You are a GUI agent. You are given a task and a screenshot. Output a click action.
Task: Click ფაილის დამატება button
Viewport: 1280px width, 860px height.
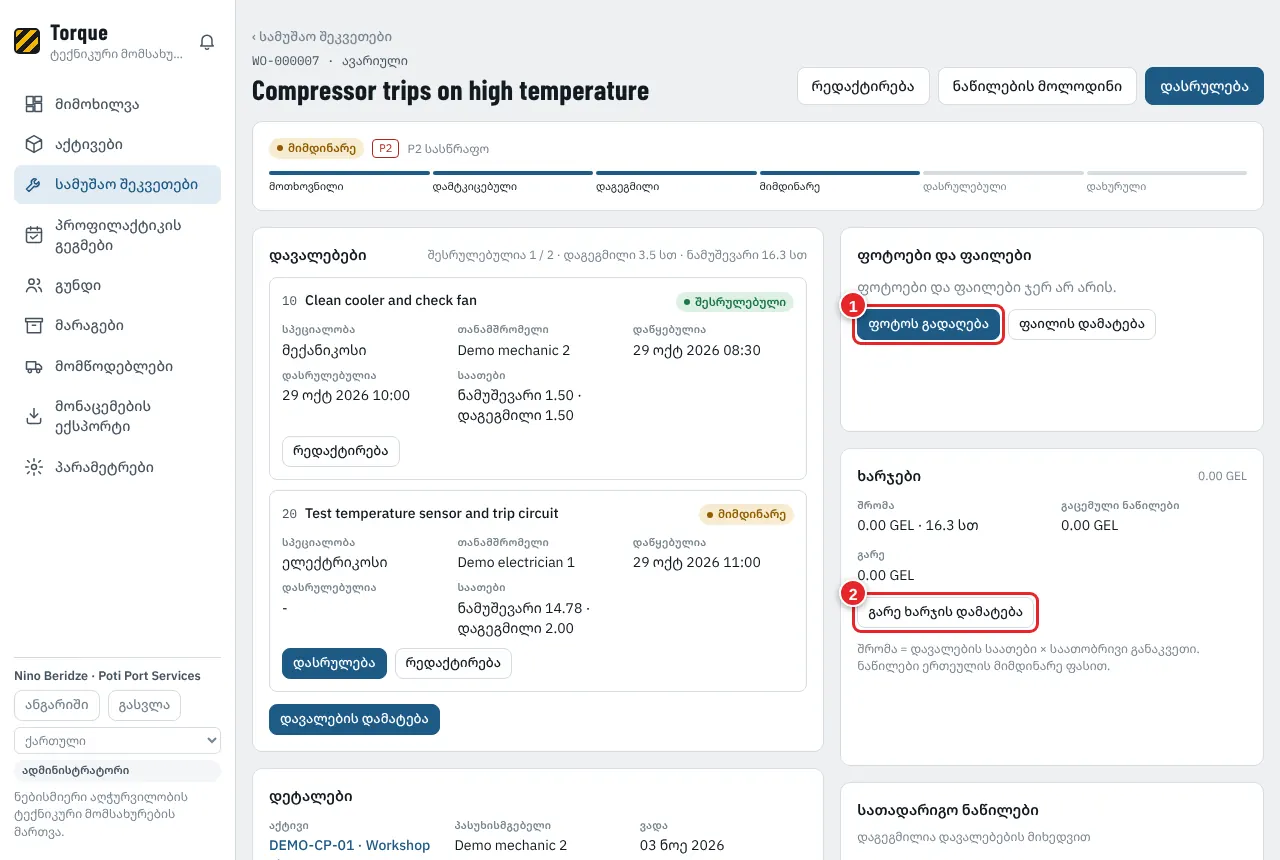pyautogui.click(x=1082, y=324)
